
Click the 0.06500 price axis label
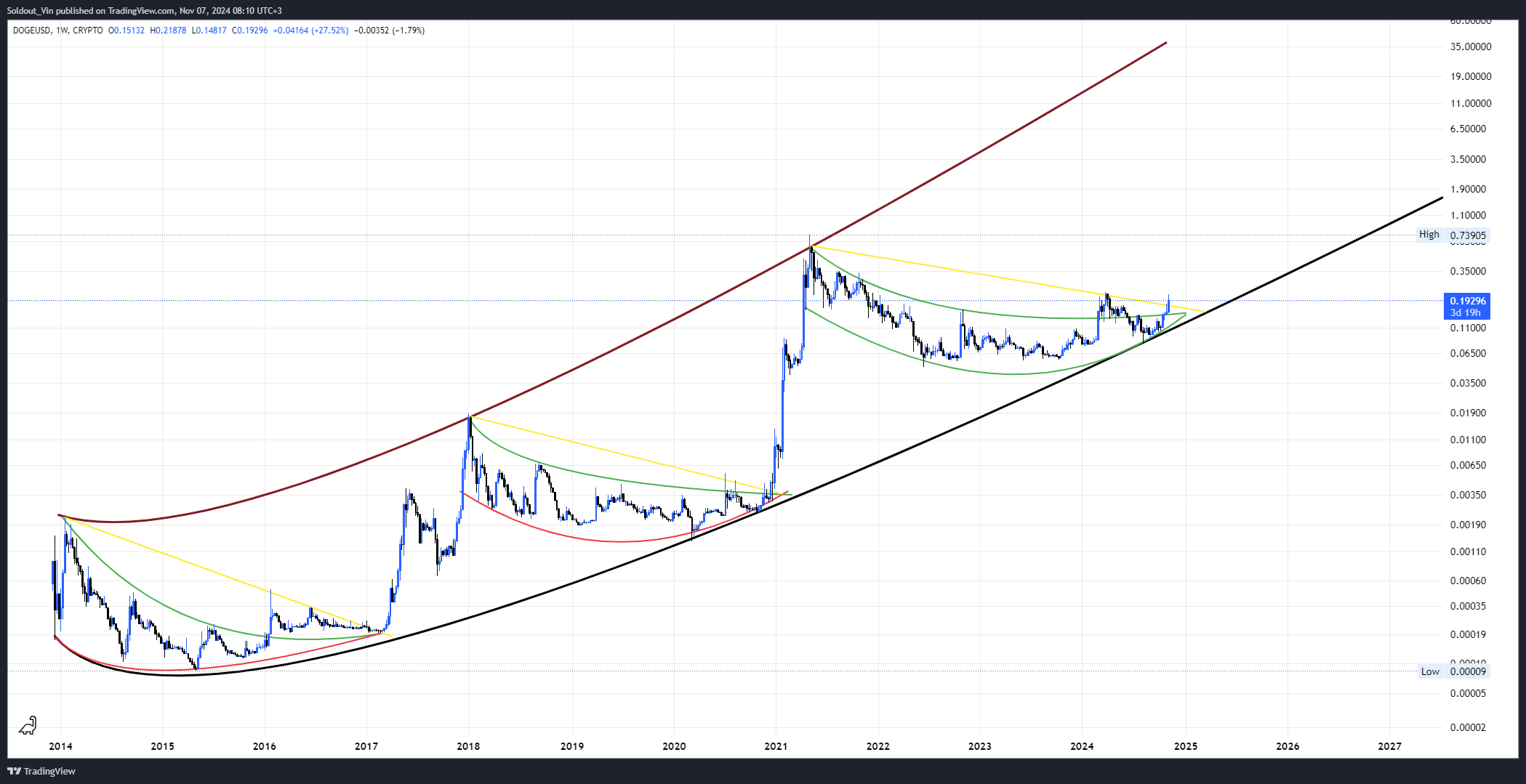click(1469, 353)
